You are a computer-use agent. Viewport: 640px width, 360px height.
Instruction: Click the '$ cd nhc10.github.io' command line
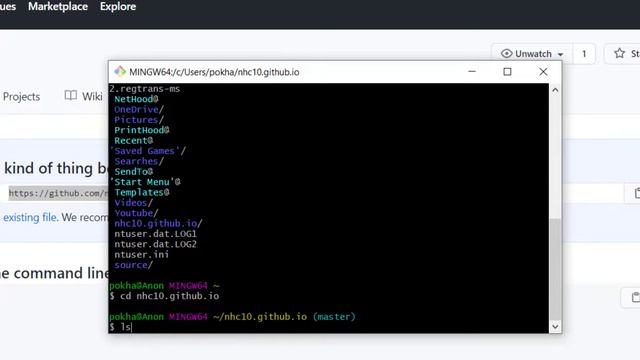point(164,296)
